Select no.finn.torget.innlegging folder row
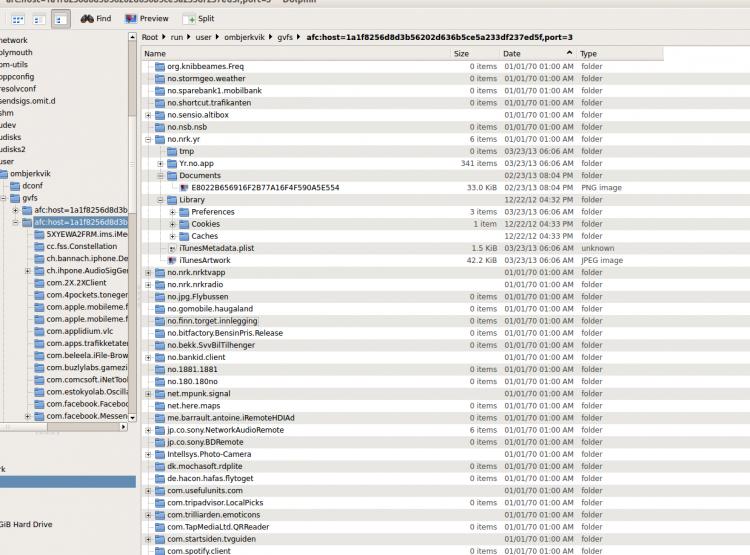Image resolution: width=750 pixels, height=555 pixels. (402, 321)
